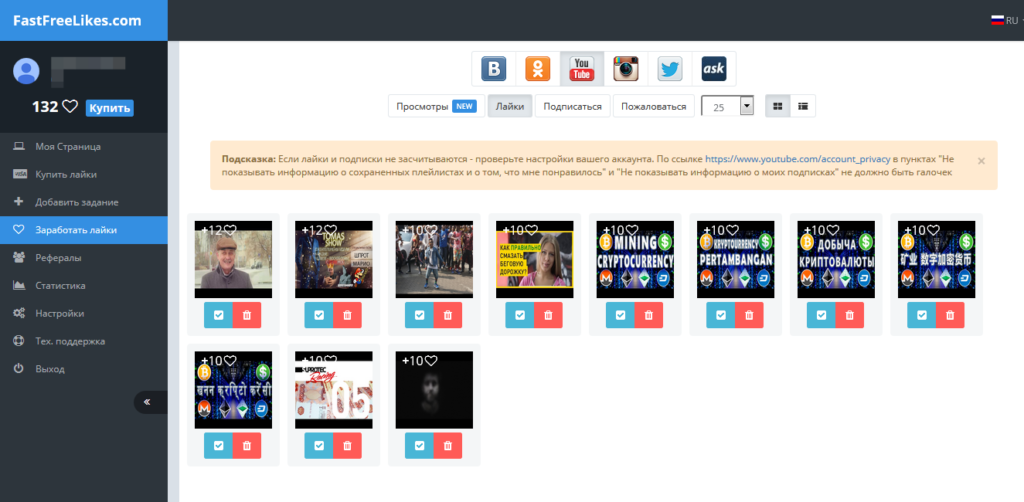Open the RU language selector
The width and height of the screenshot is (1024, 502).
[x=1002, y=19]
